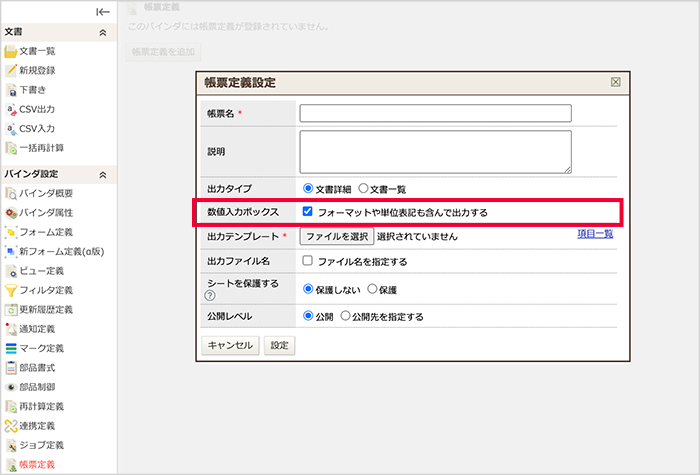Click the フォーム定義 icon
This screenshot has width=700, height=475.
click(x=11, y=232)
